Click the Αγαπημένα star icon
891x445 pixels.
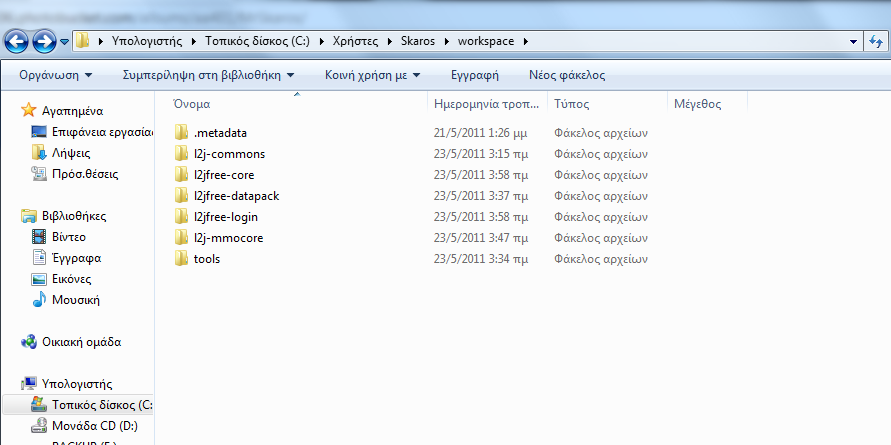pos(28,110)
